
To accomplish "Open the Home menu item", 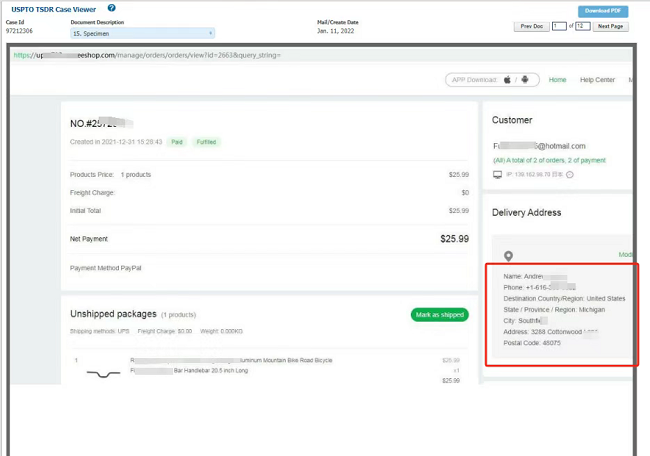I will (x=557, y=80).
